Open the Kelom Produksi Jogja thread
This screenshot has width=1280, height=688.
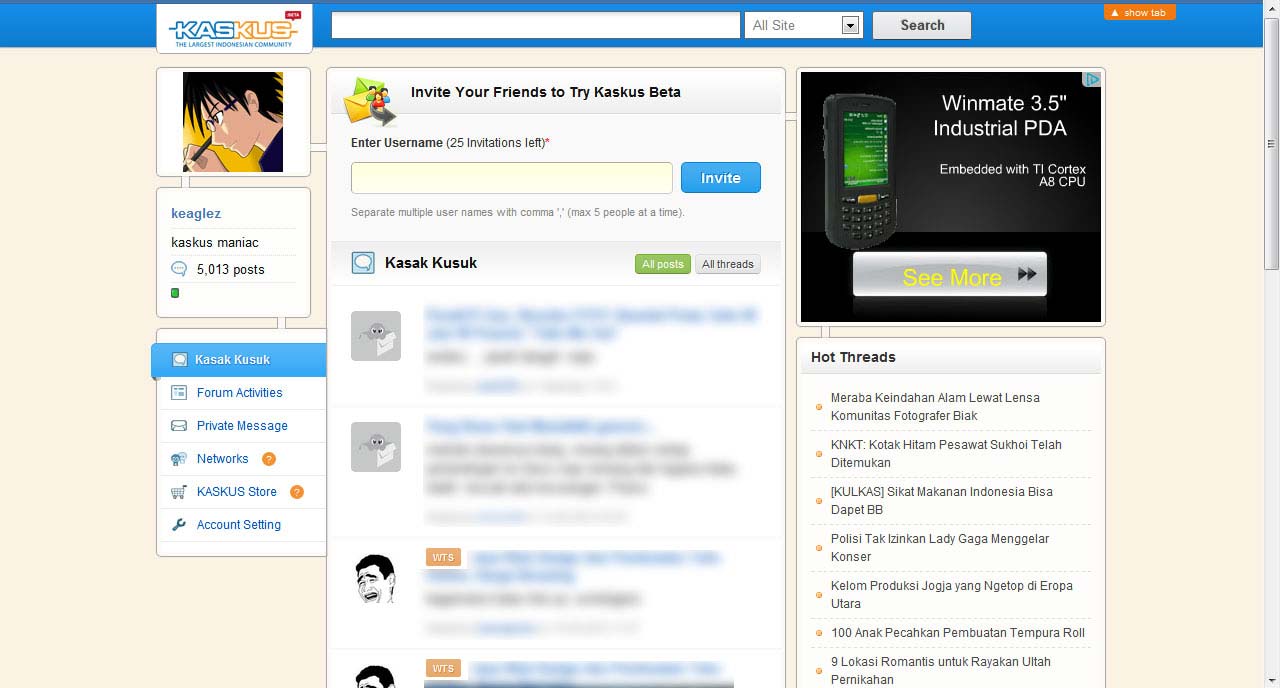point(952,595)
